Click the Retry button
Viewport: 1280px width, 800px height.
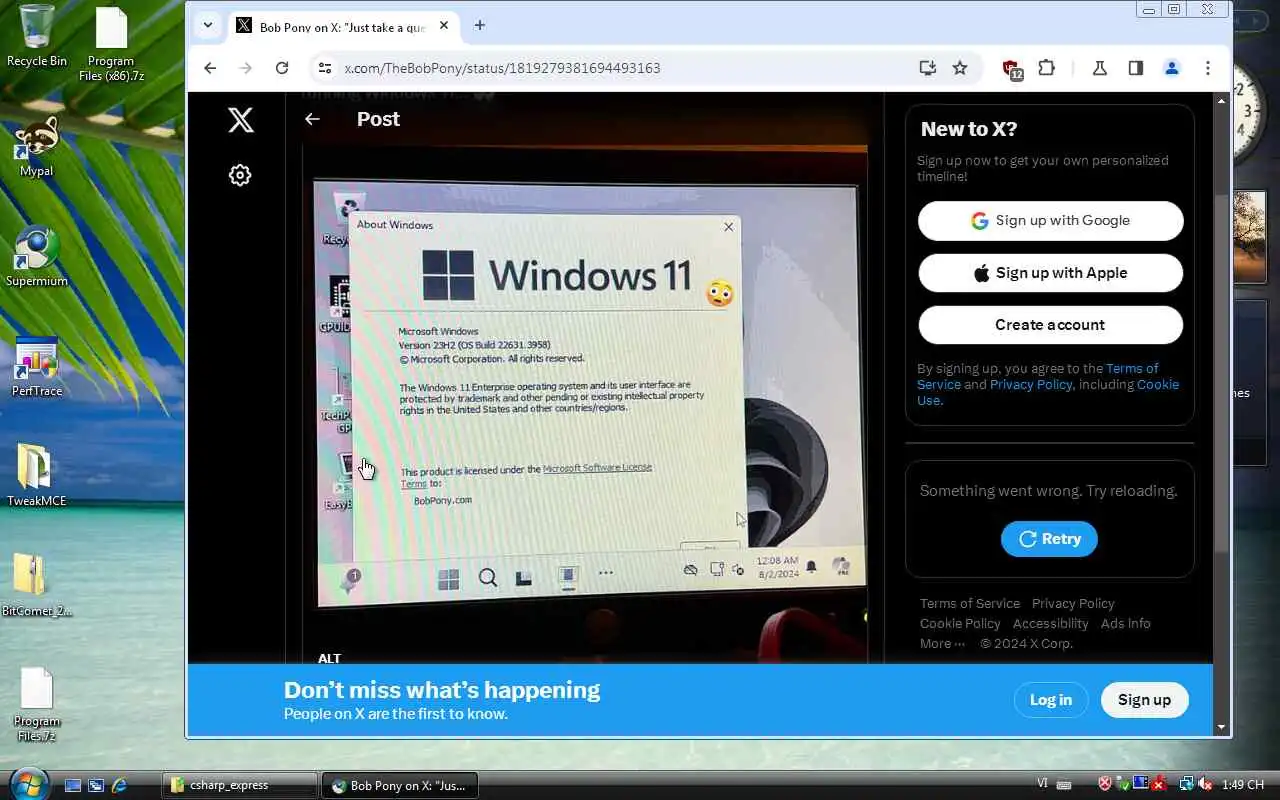(1049, 539)
